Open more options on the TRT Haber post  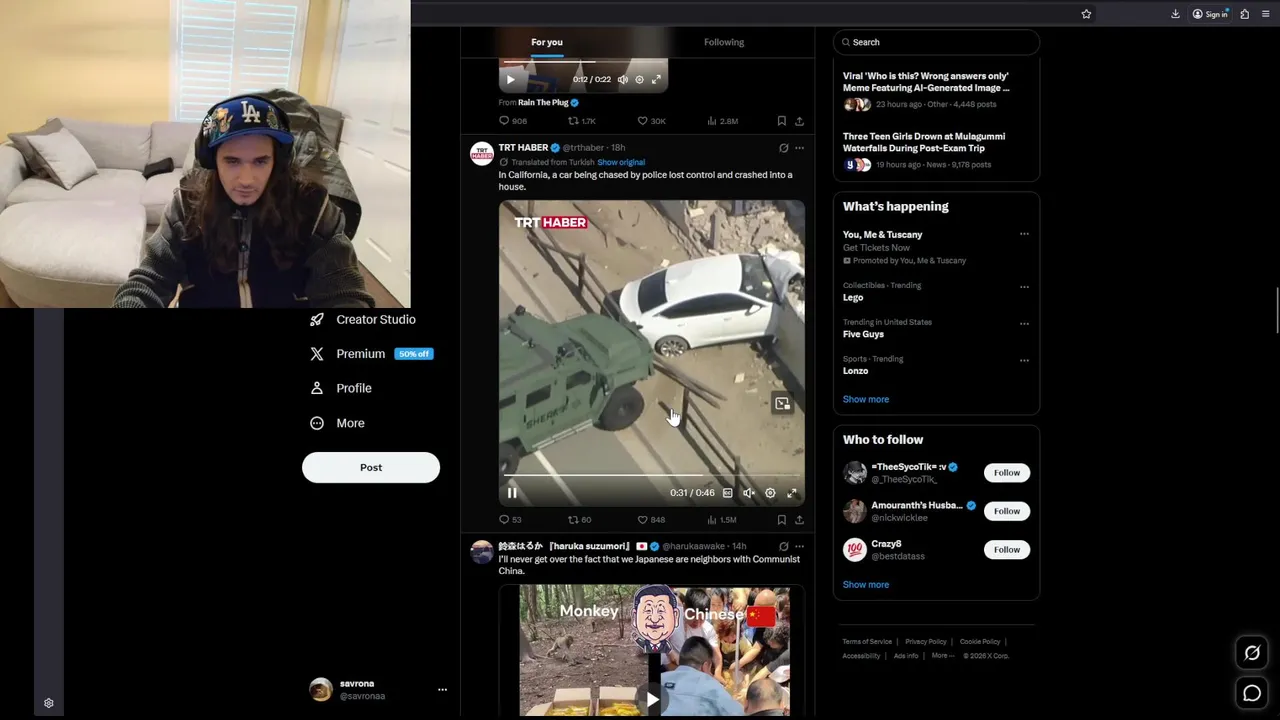pyautogui.click(x=799, y=148)
